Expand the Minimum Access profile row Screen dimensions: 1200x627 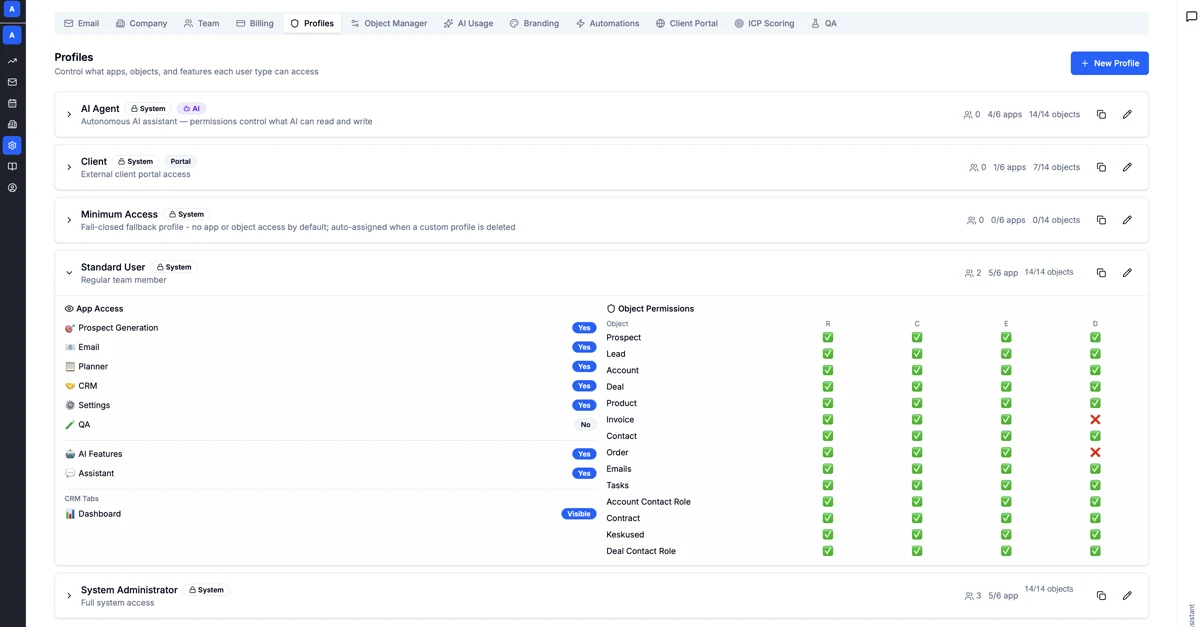[x=69, y=220]
